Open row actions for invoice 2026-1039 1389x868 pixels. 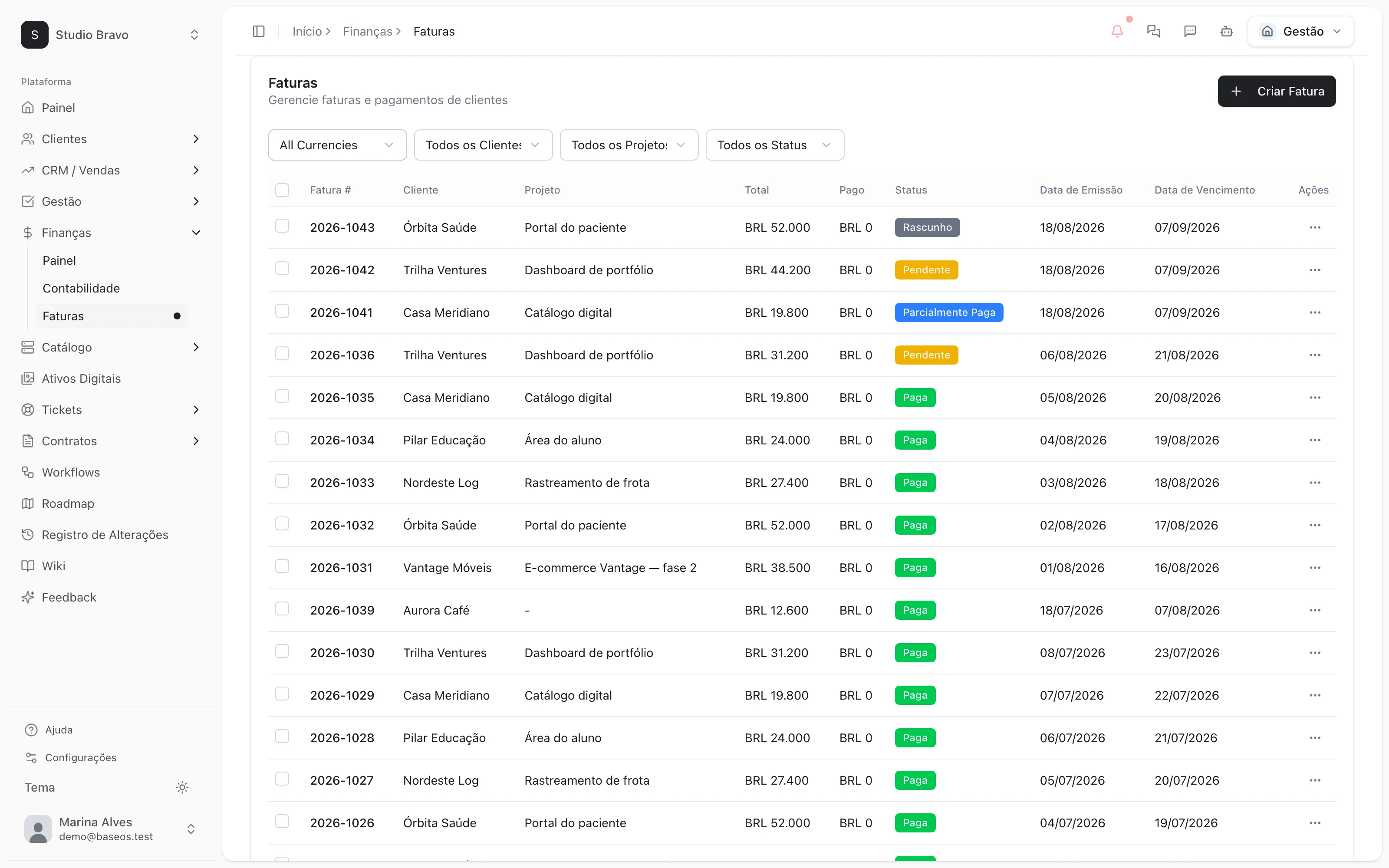1315,610
